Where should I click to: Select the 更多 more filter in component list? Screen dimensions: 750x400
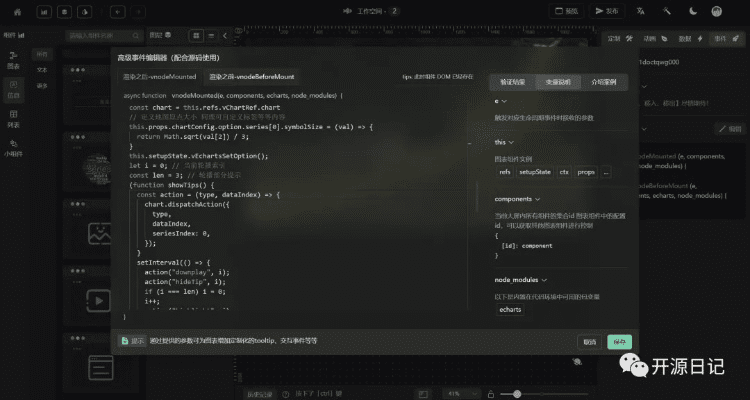[x=42, y=86]
